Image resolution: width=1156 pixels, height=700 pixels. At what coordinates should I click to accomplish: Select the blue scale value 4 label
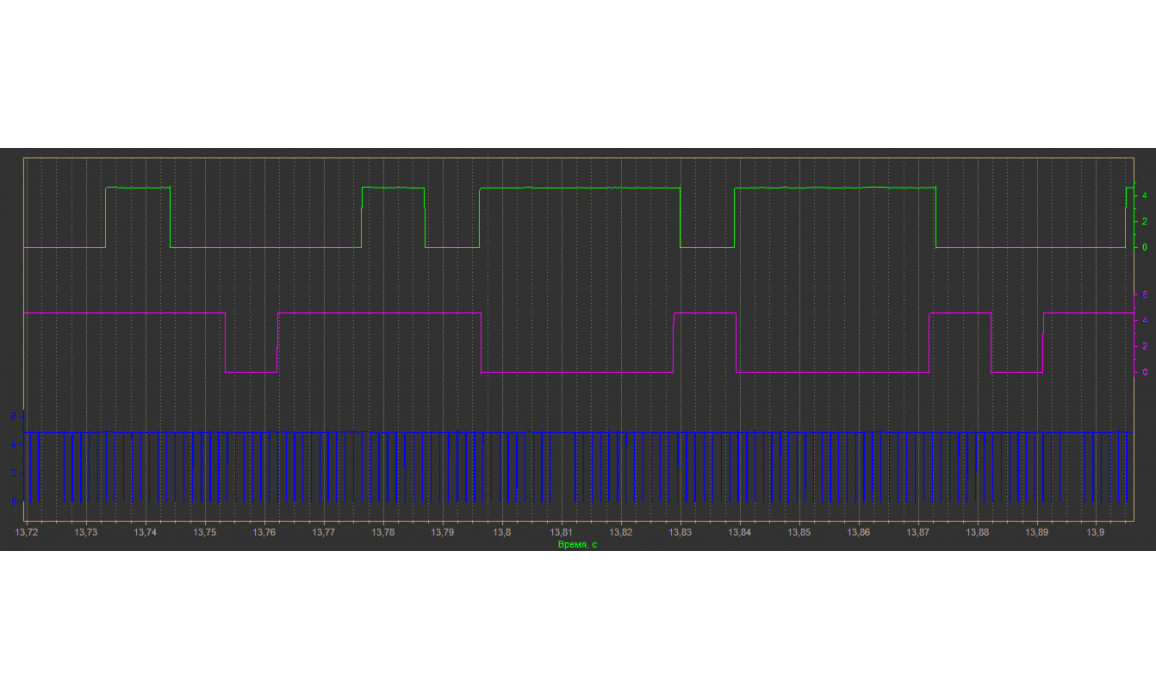pyautogui.click(x=12, y=443)
